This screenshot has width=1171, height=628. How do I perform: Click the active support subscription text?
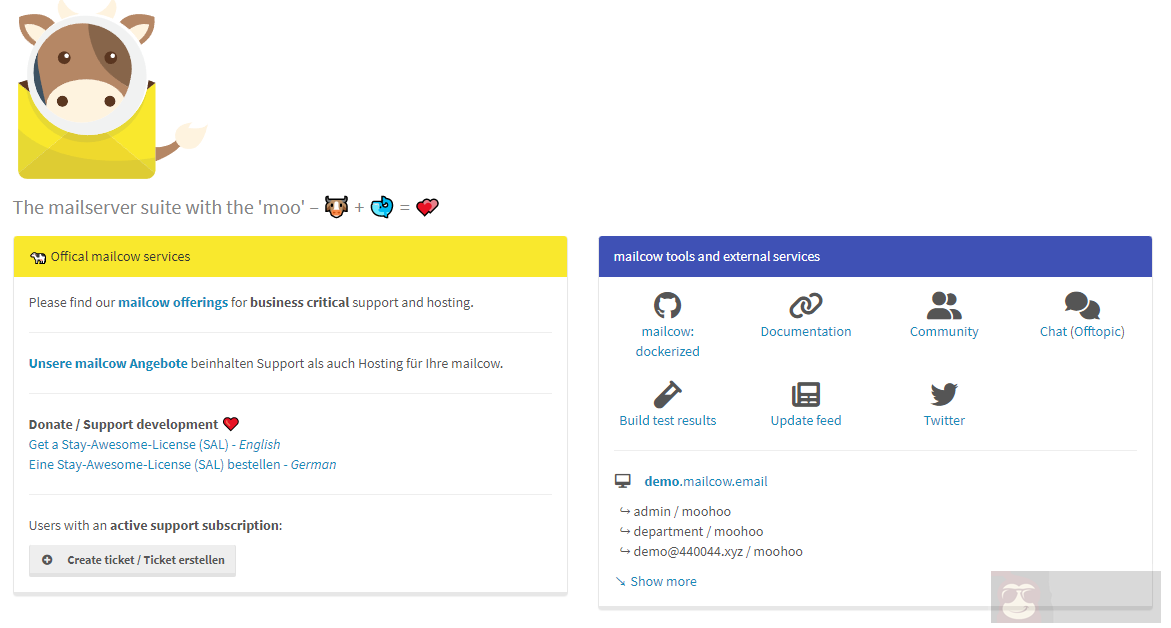tap(196, 526)
